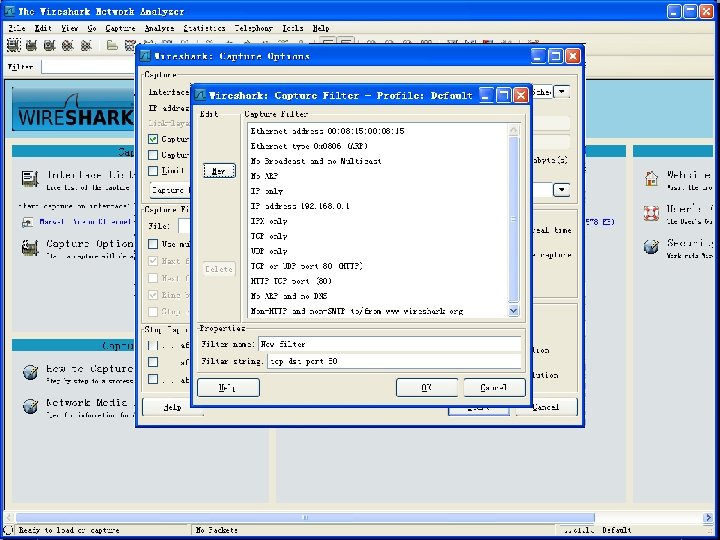Click the User's Guide lifebuoy icon

pos(651,213)
